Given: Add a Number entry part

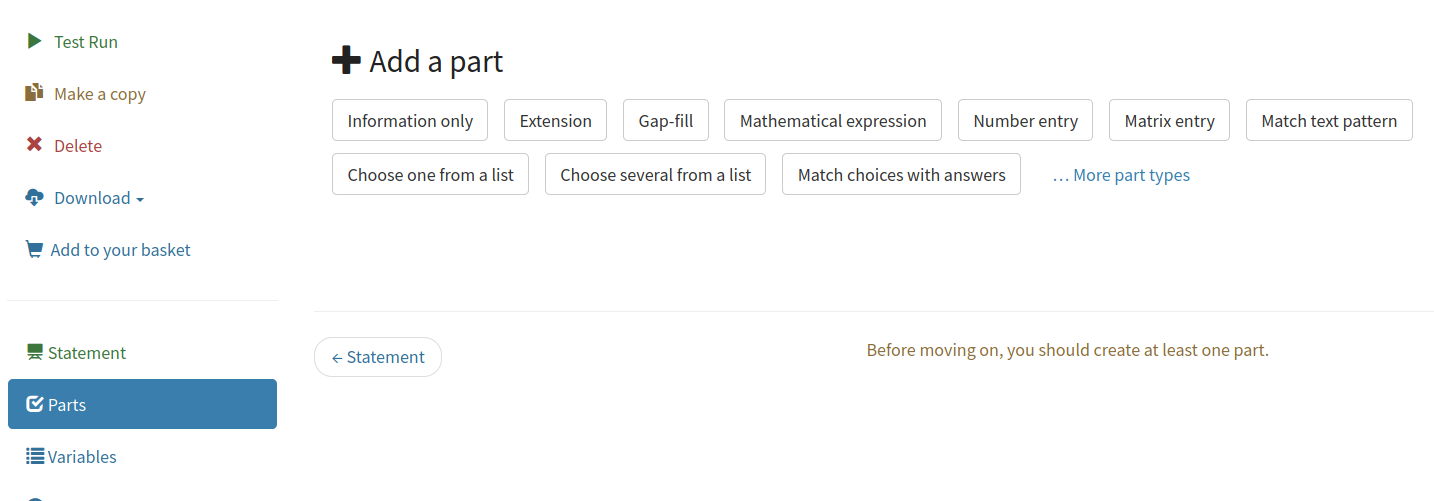Looking at the screenshot, I should pyautogui.click(x=1025, y=121).
